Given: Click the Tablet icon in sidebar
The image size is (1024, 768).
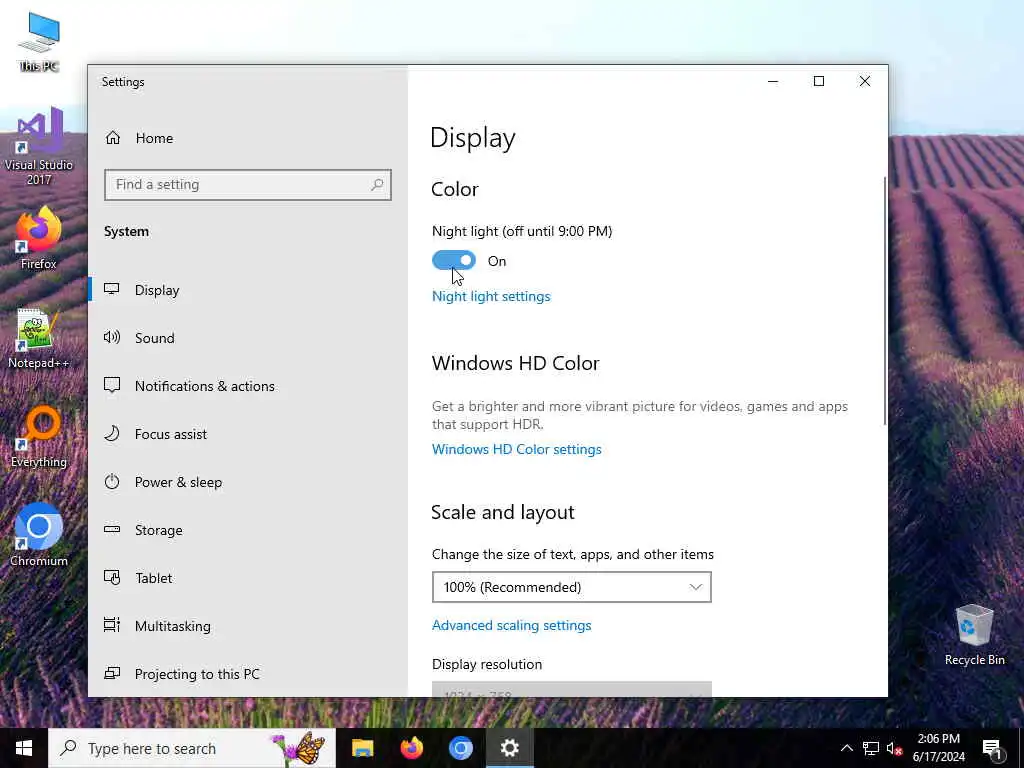Looking at the screenshot, I should pyautogui.click(x=112, y=577).
